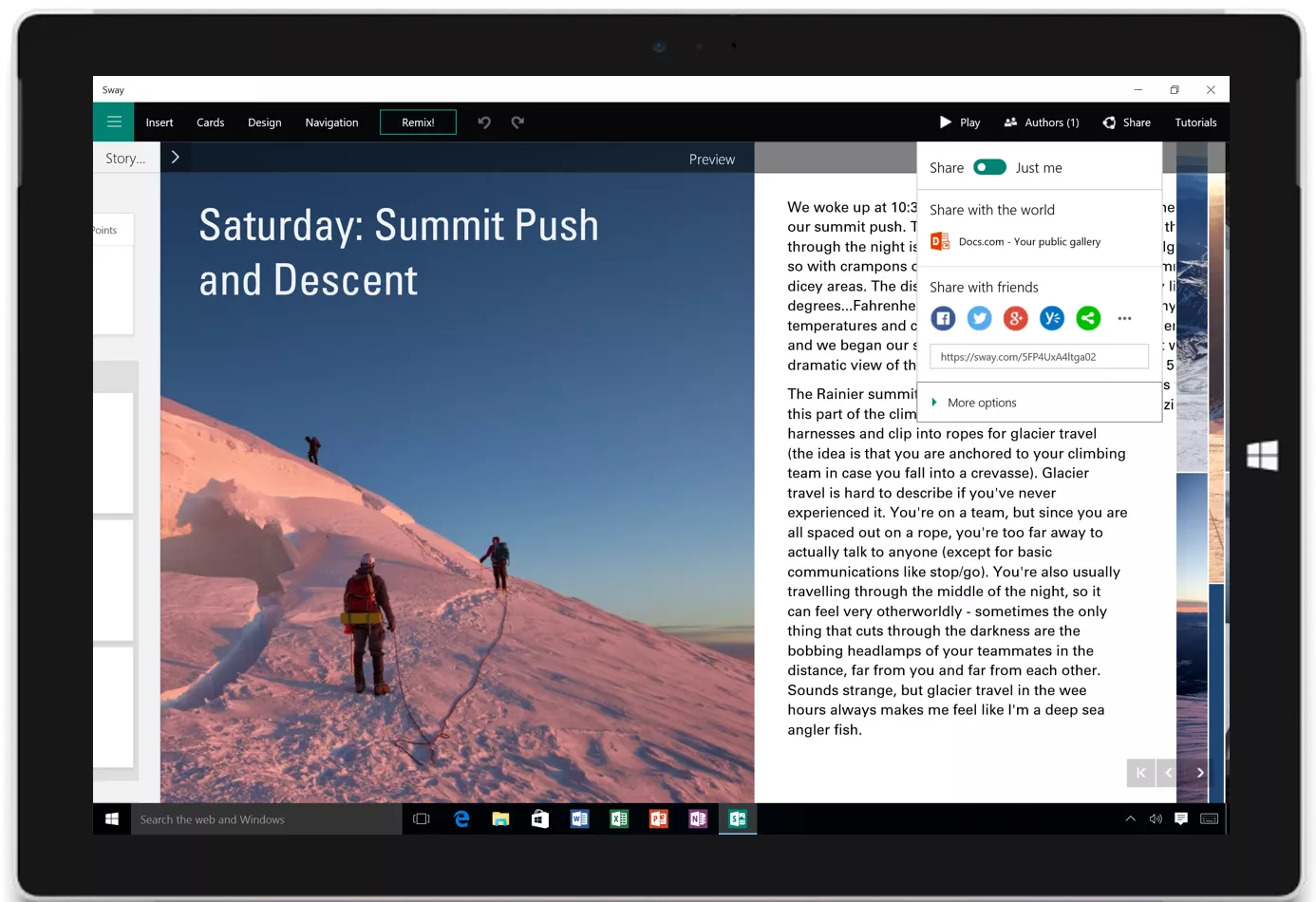Open Tutorials
This screenshot has height=902, width=1316.
(1195, 122)
